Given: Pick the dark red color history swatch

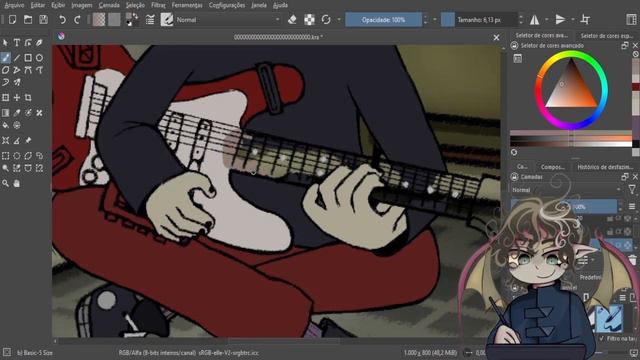Looking at the screenshot, I should [636, 87].
